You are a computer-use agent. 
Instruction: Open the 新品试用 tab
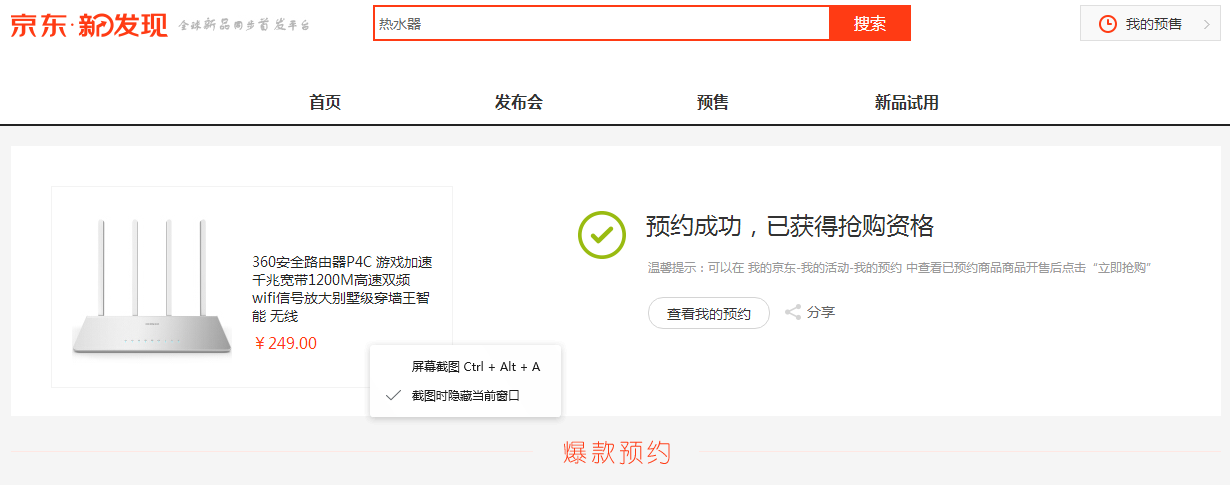907,102
